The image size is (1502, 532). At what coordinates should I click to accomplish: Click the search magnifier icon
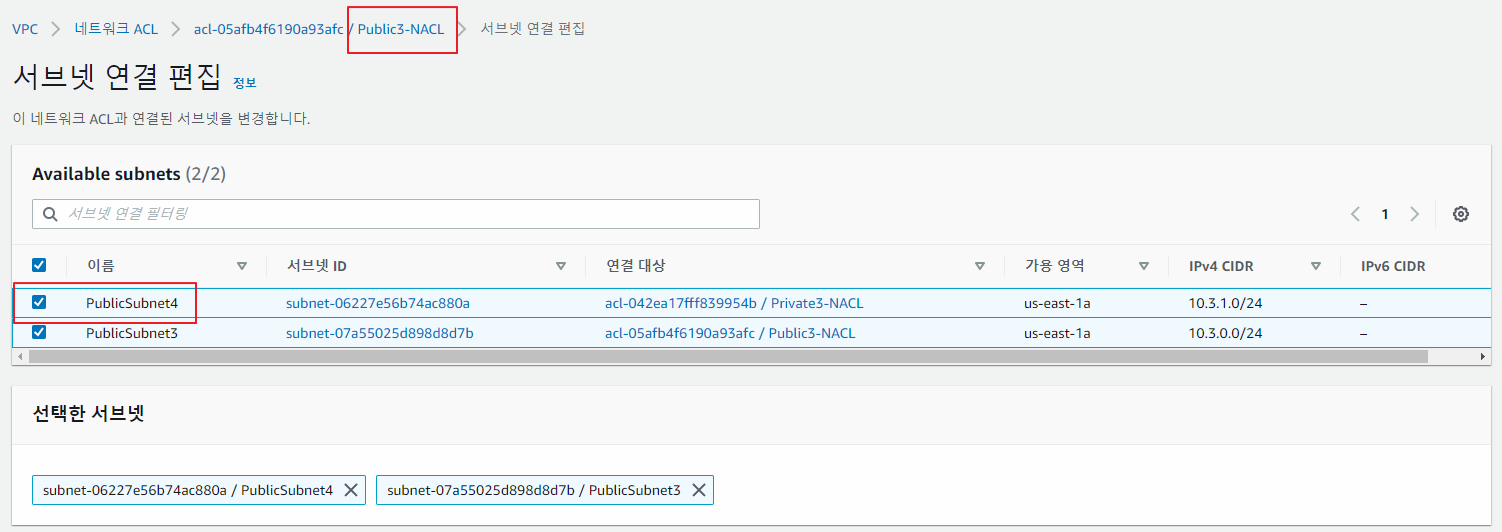[50, 214]
